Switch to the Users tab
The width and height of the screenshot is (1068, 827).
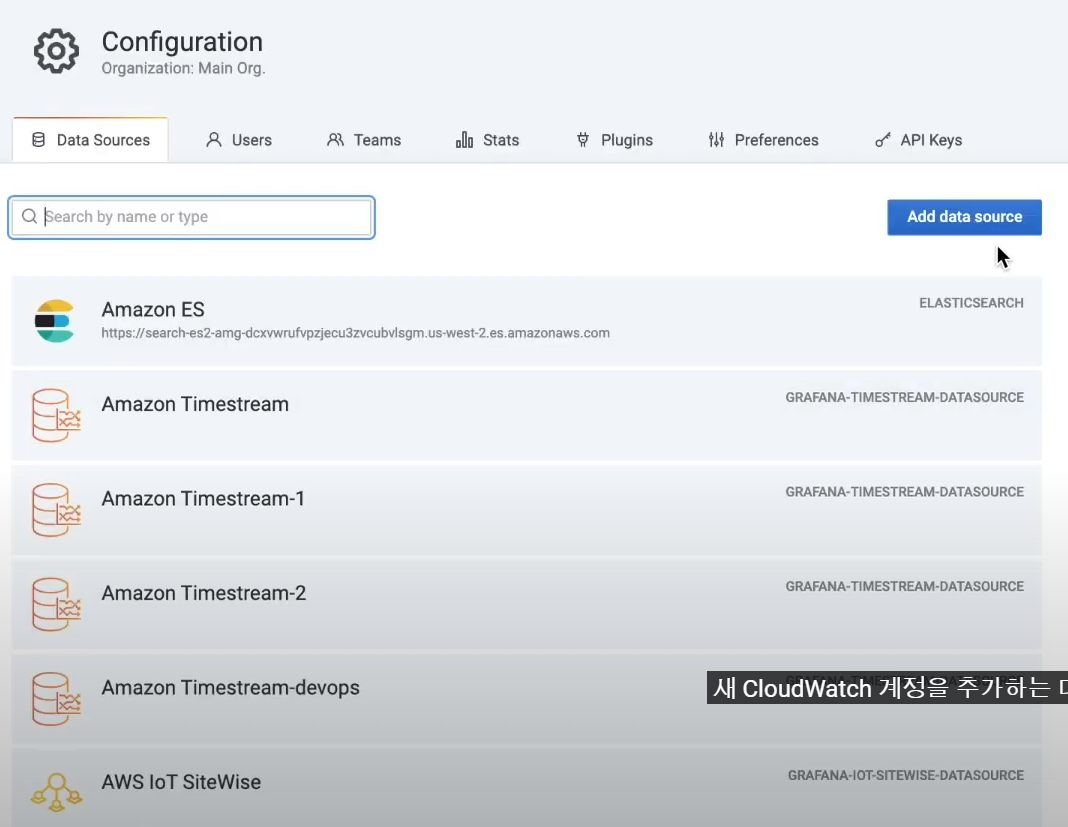(238, 140)
